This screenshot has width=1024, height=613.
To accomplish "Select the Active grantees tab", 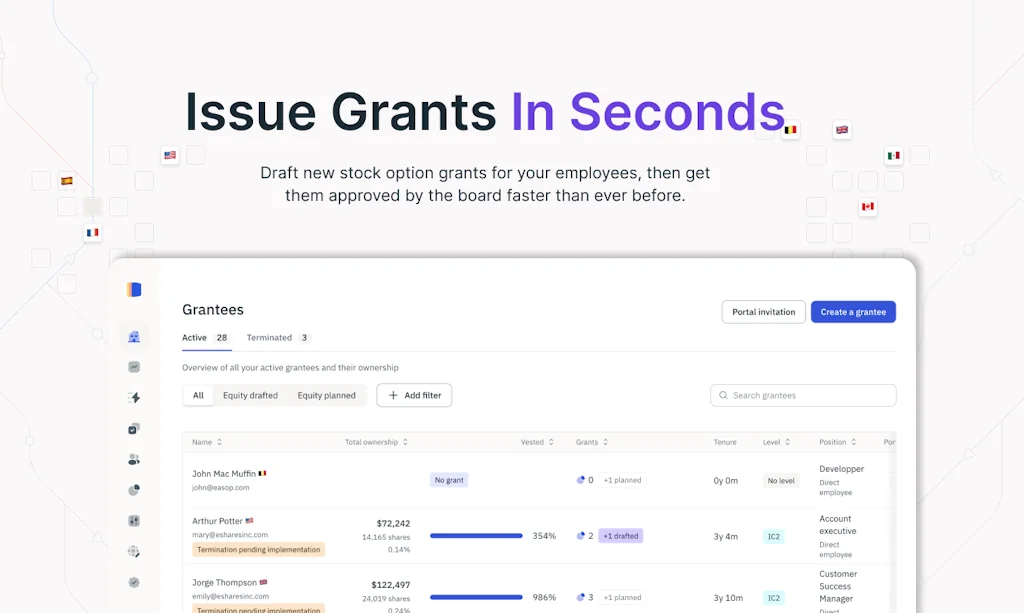I will pos(205,338).
